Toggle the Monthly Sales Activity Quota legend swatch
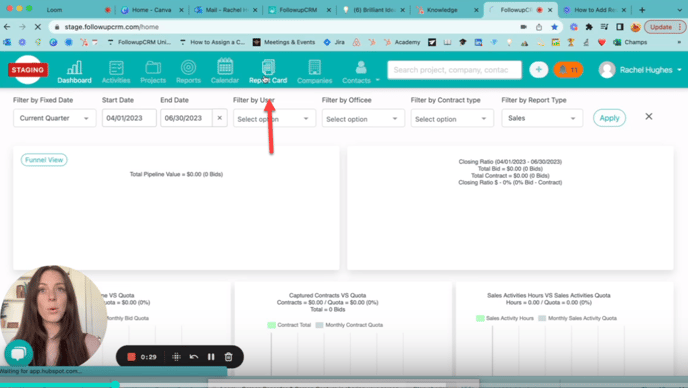 (542, 318)
